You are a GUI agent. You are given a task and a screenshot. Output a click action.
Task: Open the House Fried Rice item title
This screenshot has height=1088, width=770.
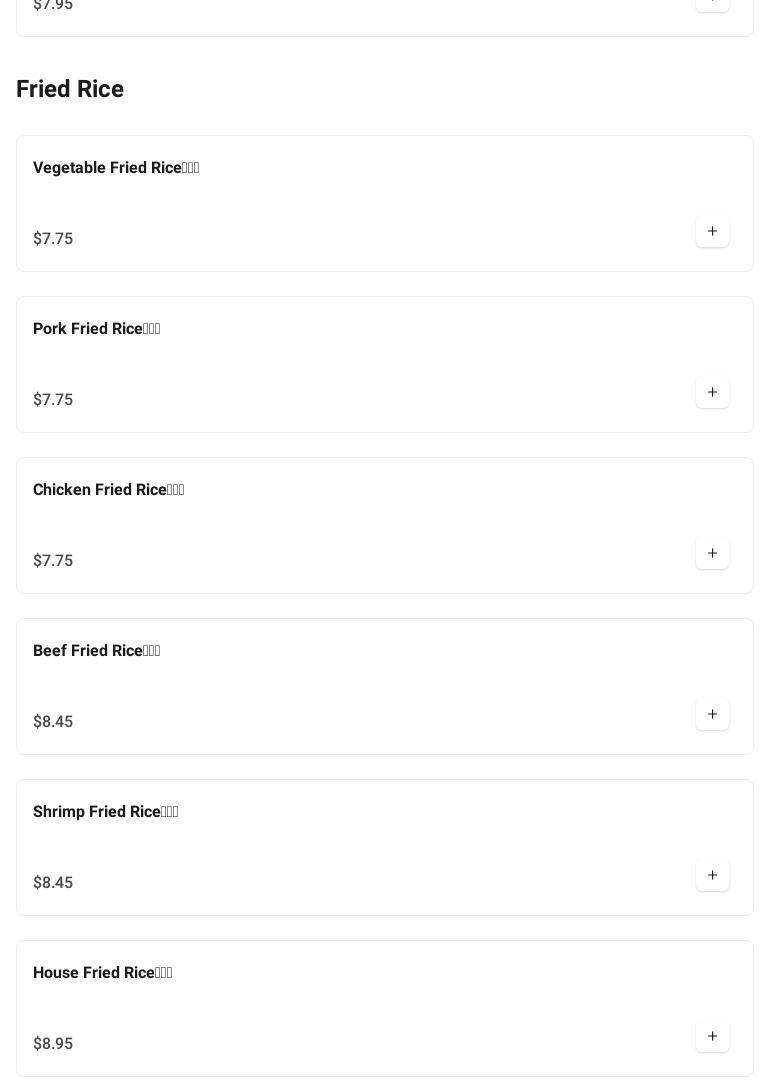pyautogui.click(x=103, y=973)
